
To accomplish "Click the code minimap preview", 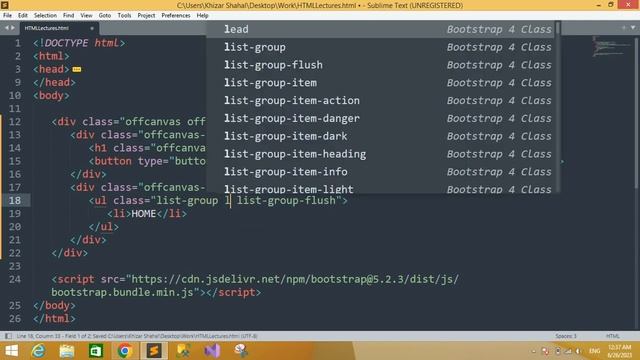I will pos(611,47).
